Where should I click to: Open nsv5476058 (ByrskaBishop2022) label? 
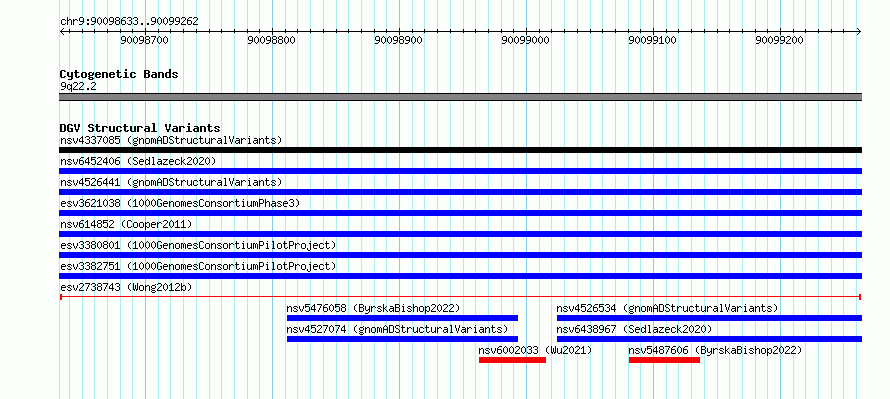(x=373, y=308)
